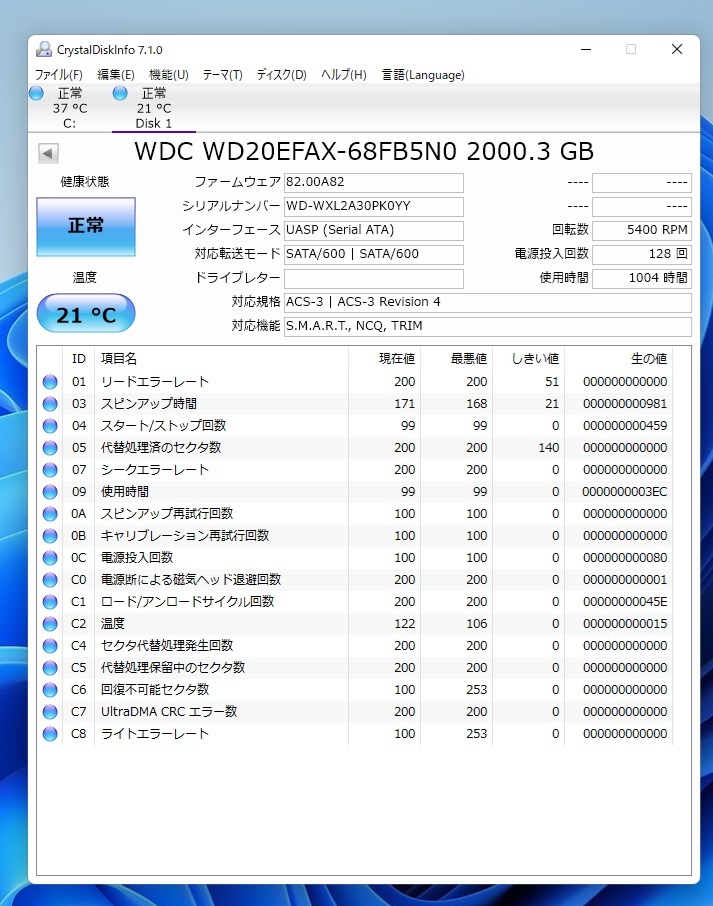The height and width of the screenshot is (906, 713).
Task: Click raw value 00000000045E in C1 row
Action: 625,601
